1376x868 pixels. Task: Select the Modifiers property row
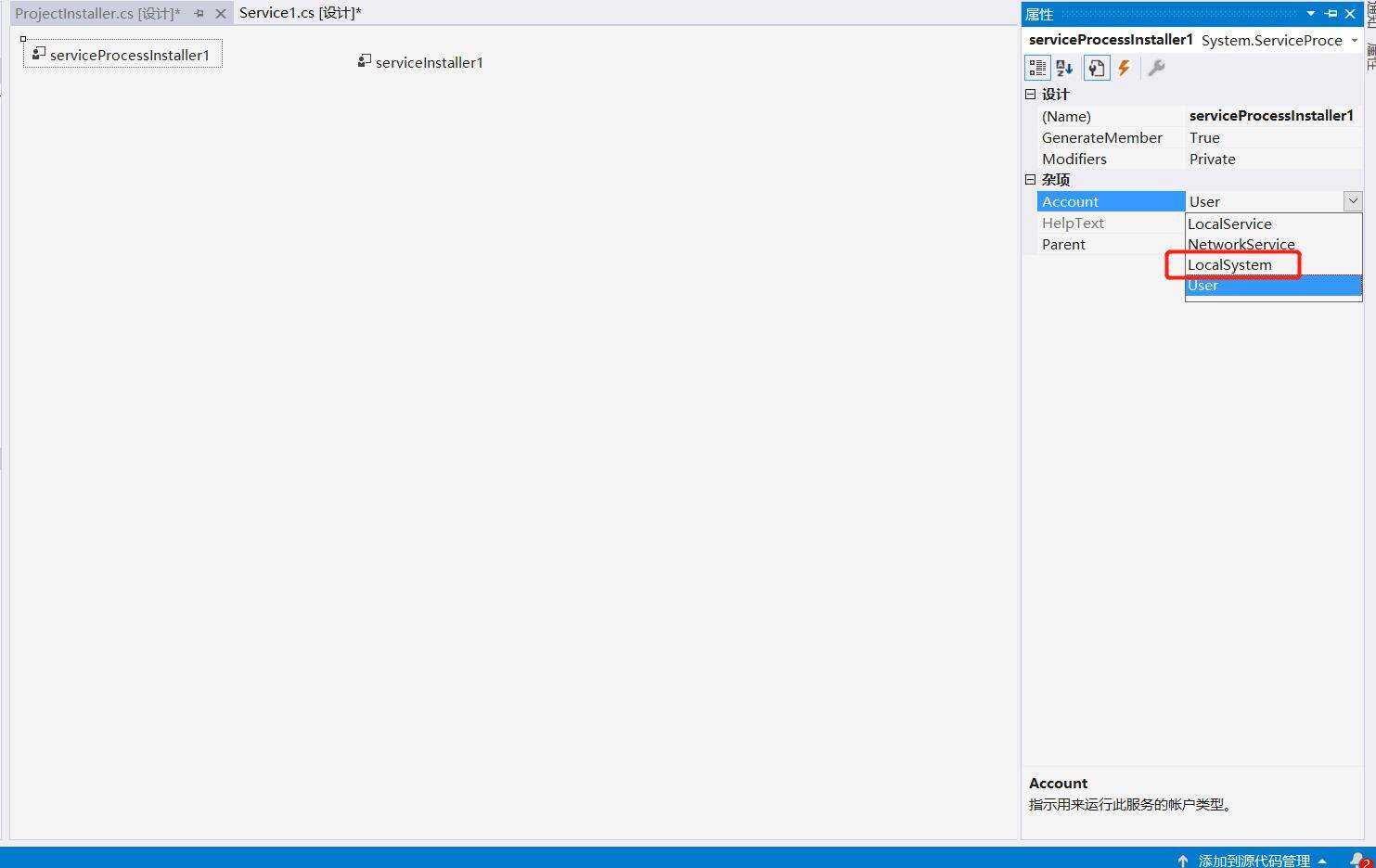click(x=1200, y=159)
